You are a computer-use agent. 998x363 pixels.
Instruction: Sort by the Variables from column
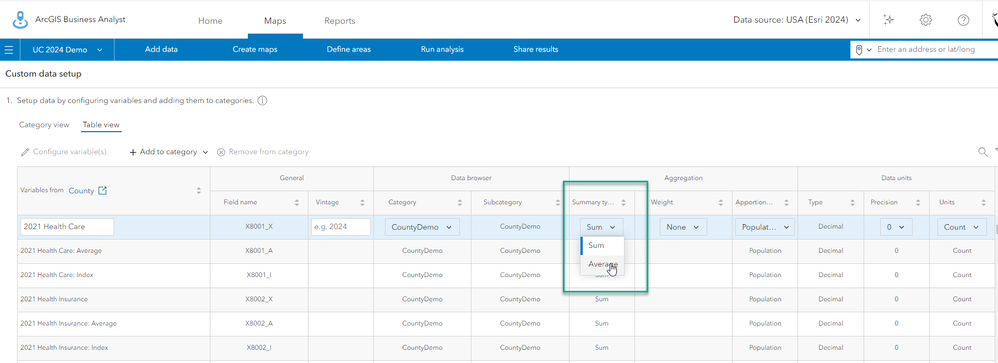coord(199,190)
